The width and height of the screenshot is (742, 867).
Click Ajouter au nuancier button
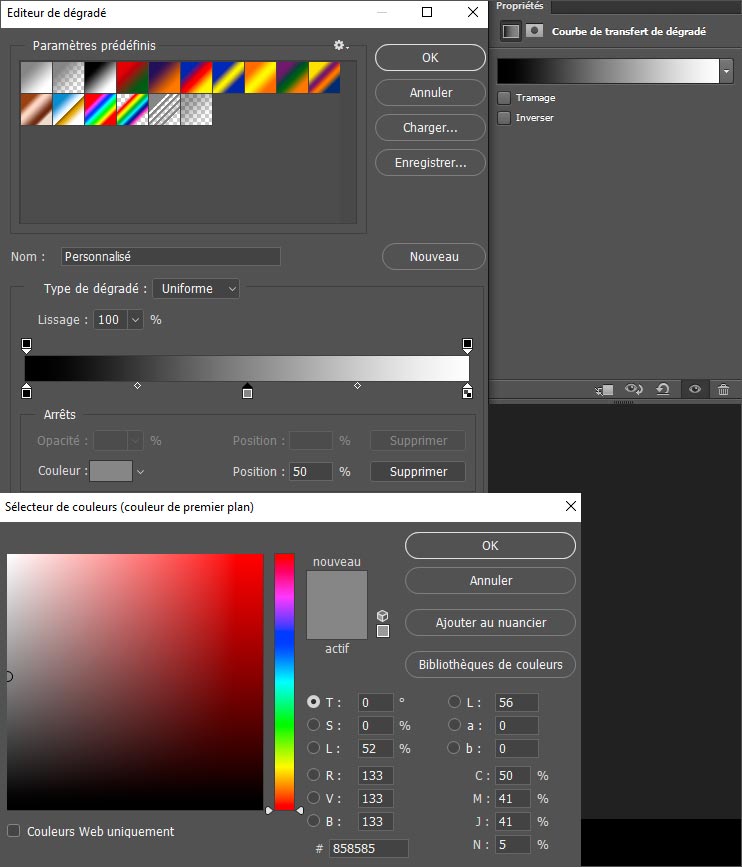tap(490, 623)
